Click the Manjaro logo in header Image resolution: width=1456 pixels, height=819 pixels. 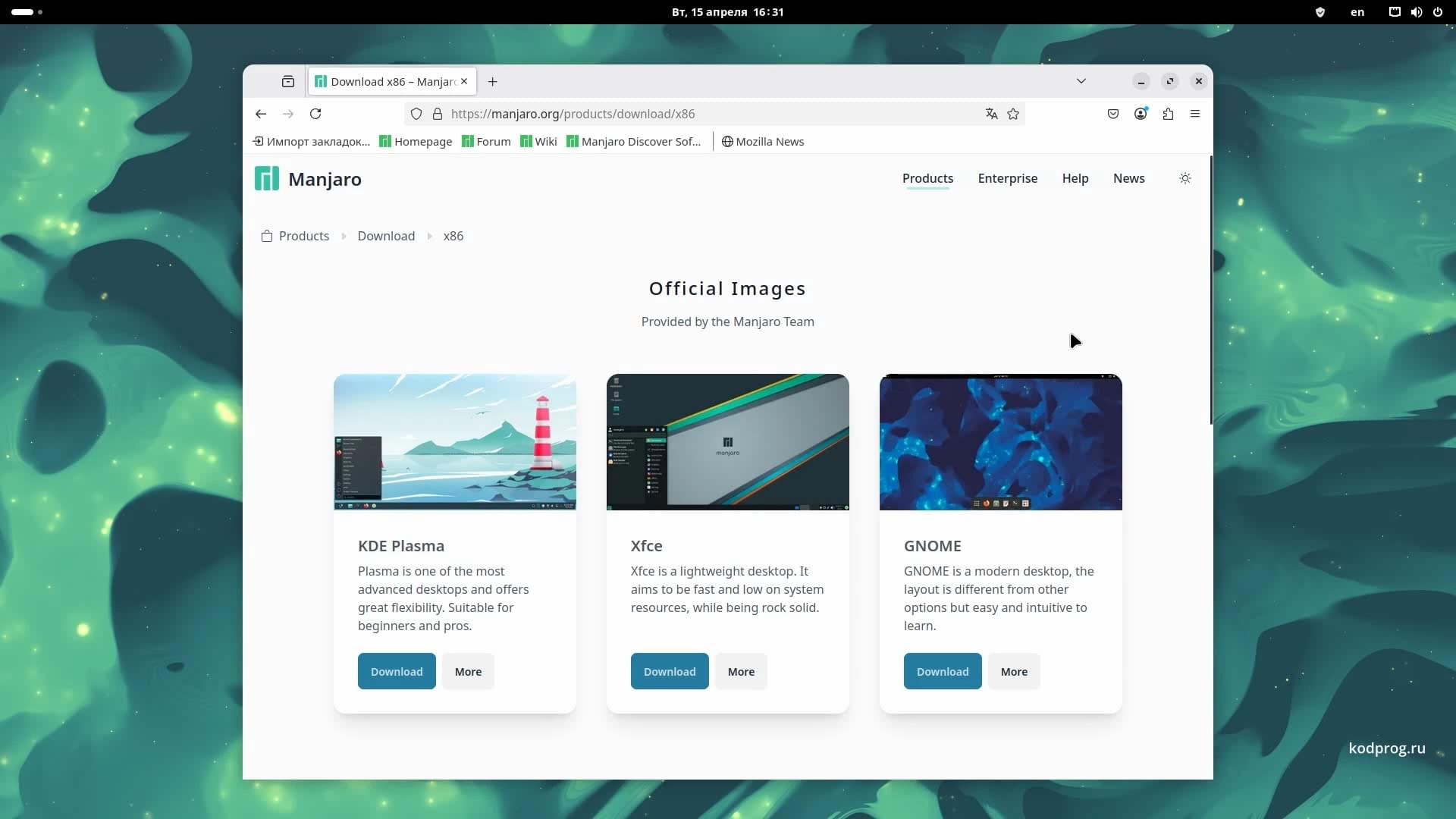pyautogui.click(x=308, y=179)
